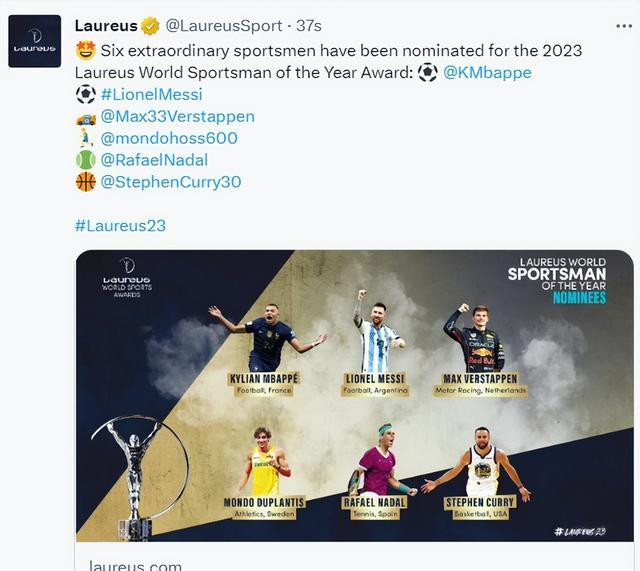Open the @RafaelNadal mention

click(154, 160)
